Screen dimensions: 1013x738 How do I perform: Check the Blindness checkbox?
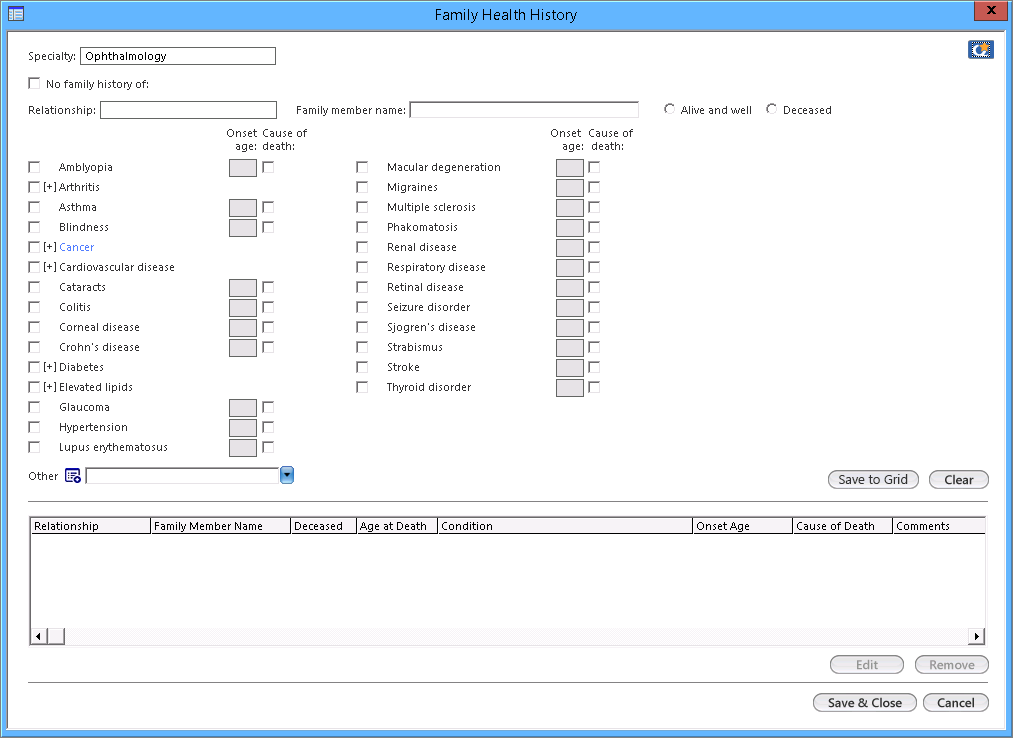(34, 227)
